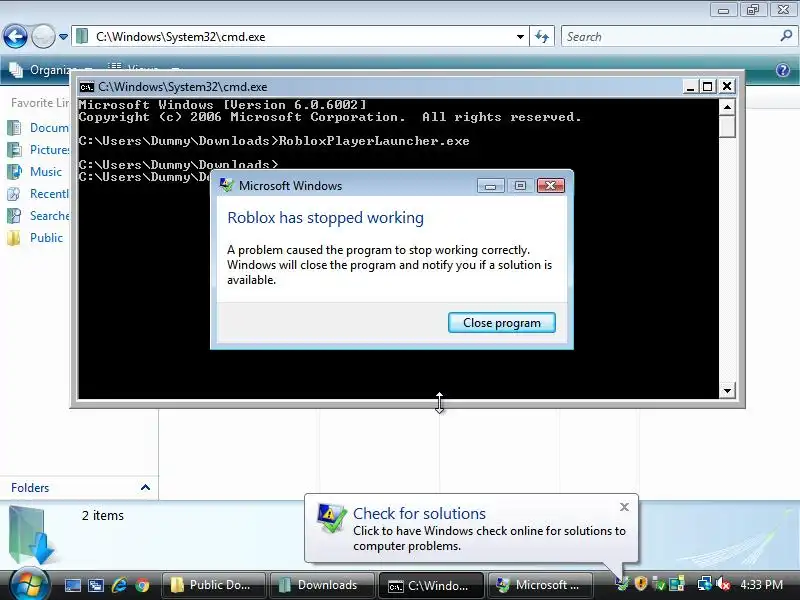
Task: Click the Windows Security shield tray icon
Action: coord(641,584)
